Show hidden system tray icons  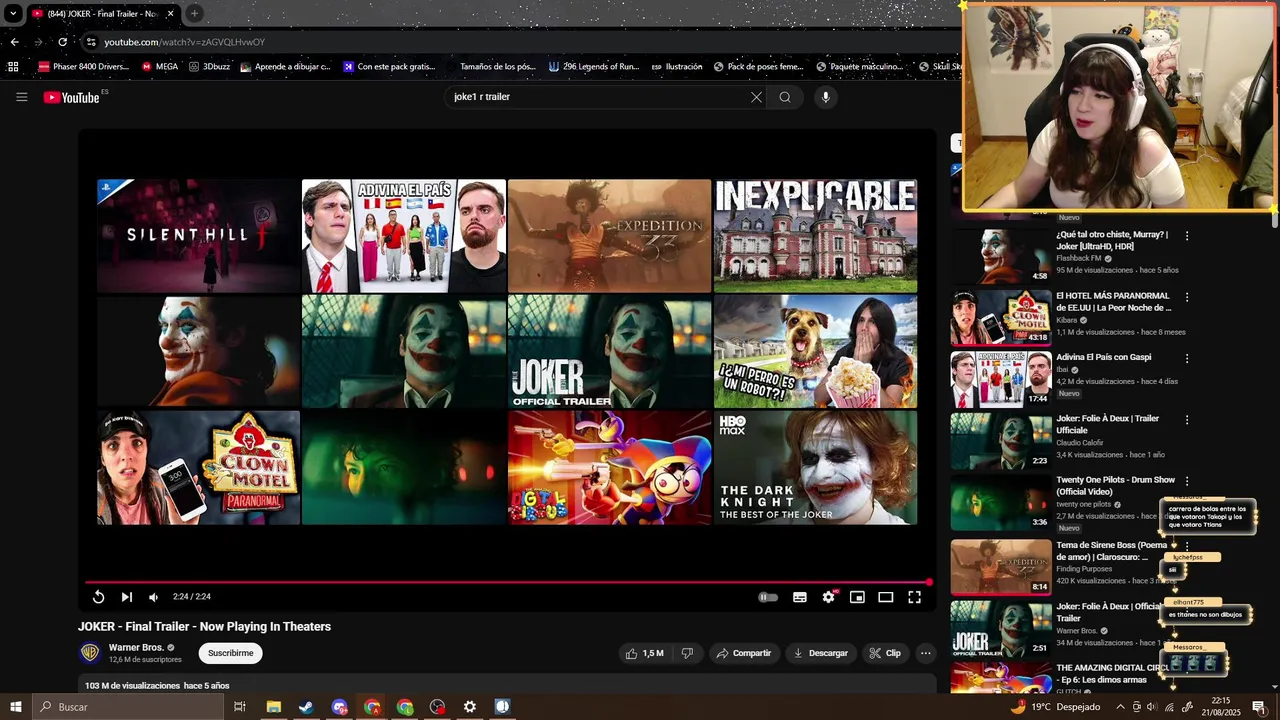coord(1120,707)
